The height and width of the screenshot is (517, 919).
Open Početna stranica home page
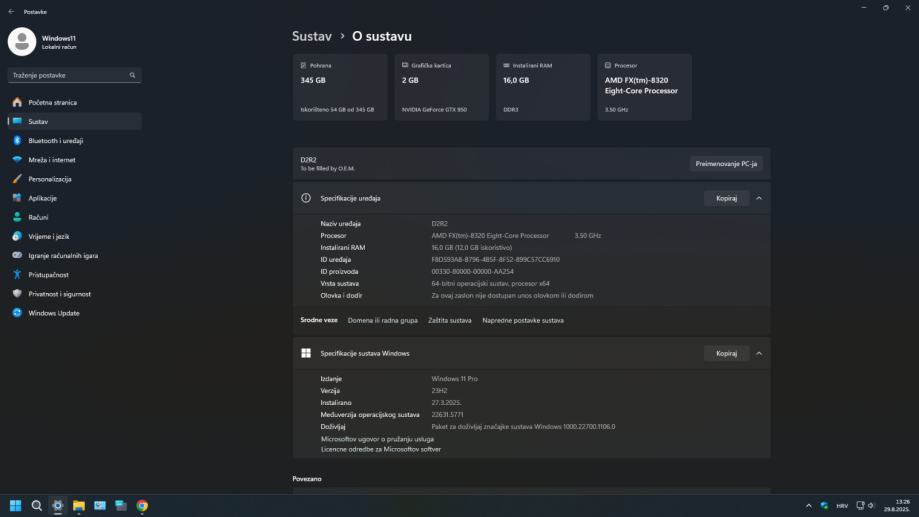tap(74, 103)
